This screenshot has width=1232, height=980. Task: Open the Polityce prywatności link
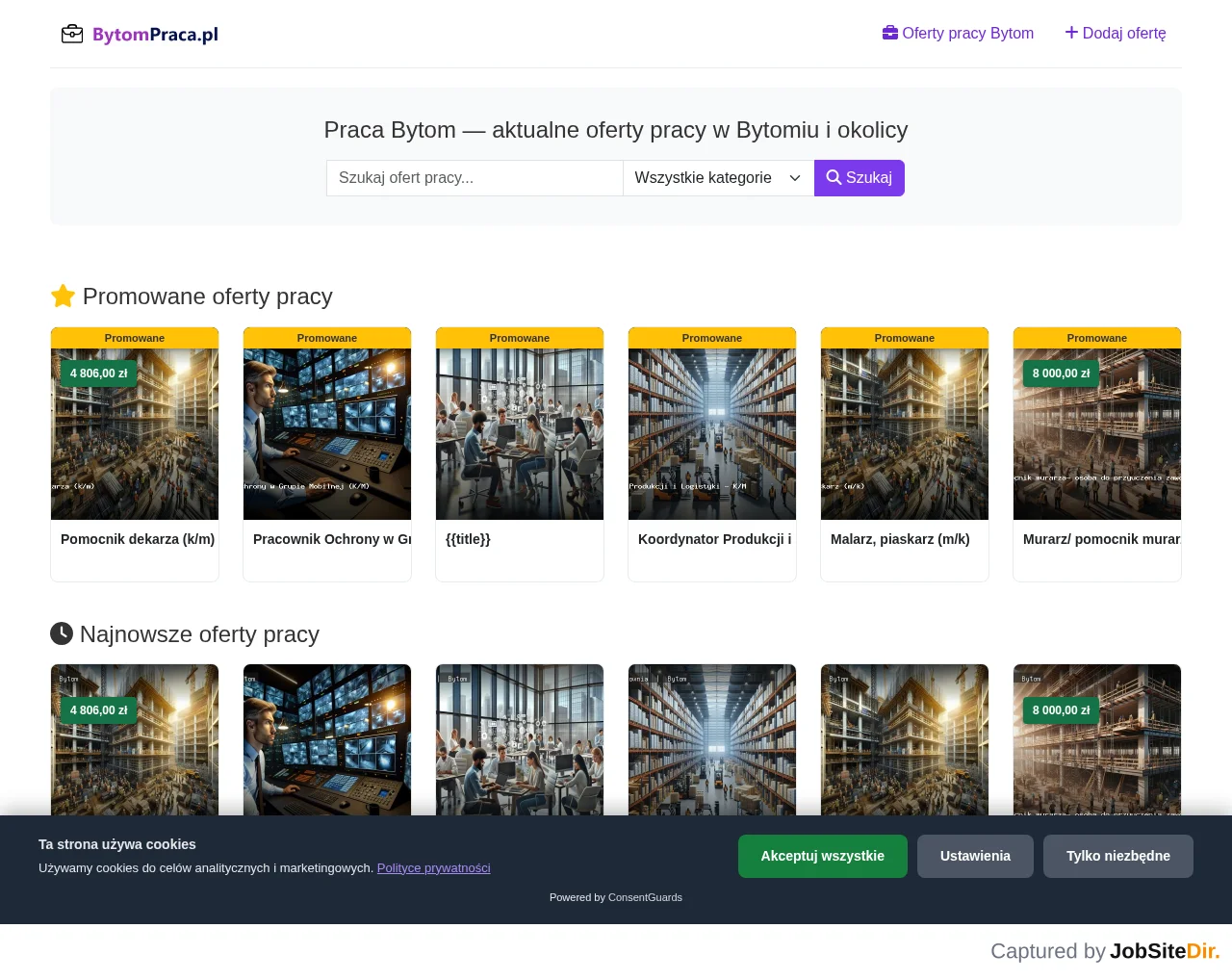434,867
